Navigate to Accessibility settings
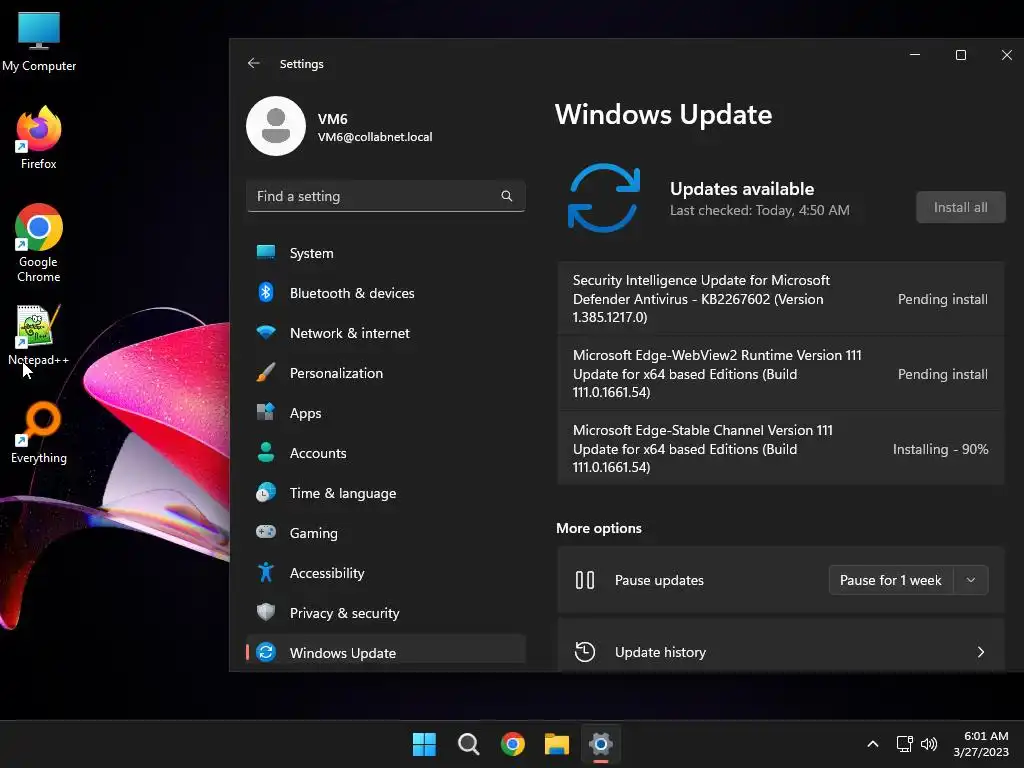This screenshot has width=1024, height=768. (386, 573)
